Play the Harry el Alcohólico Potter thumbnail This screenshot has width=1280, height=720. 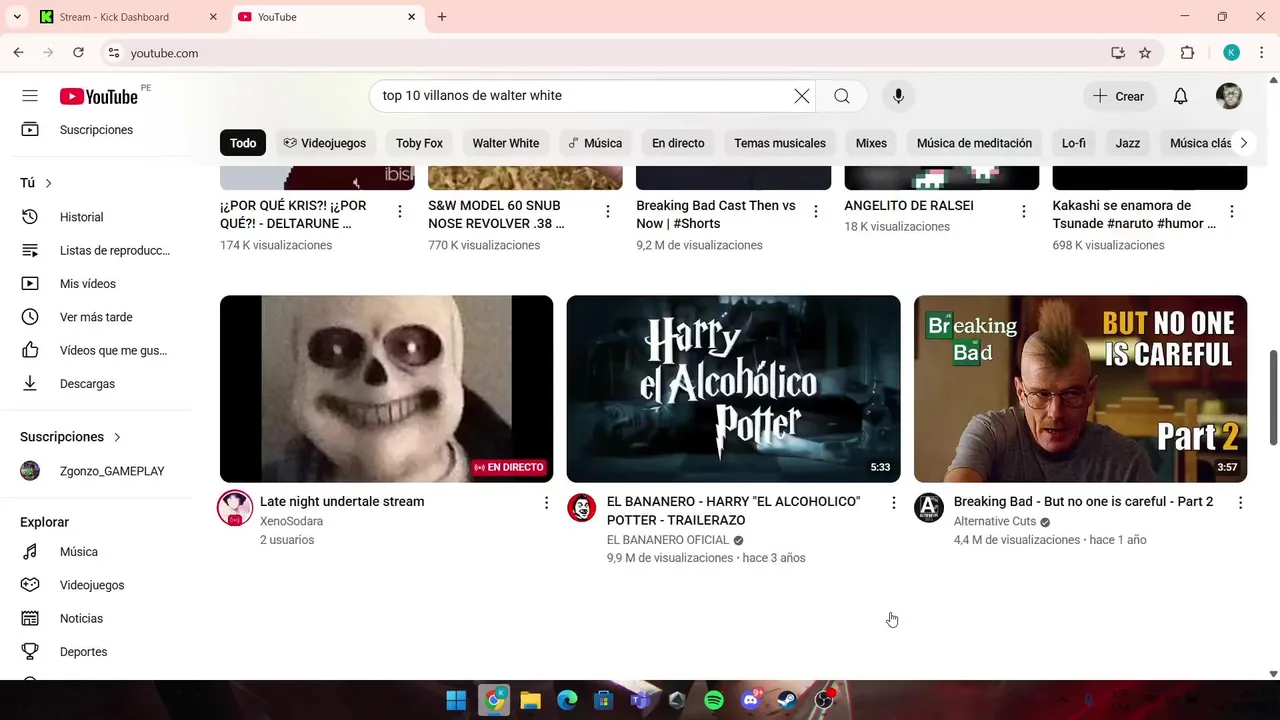click(733, 389)
